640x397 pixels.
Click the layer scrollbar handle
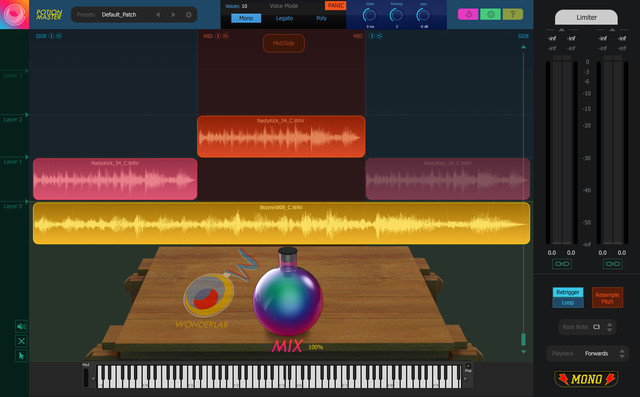coord(524,339)
